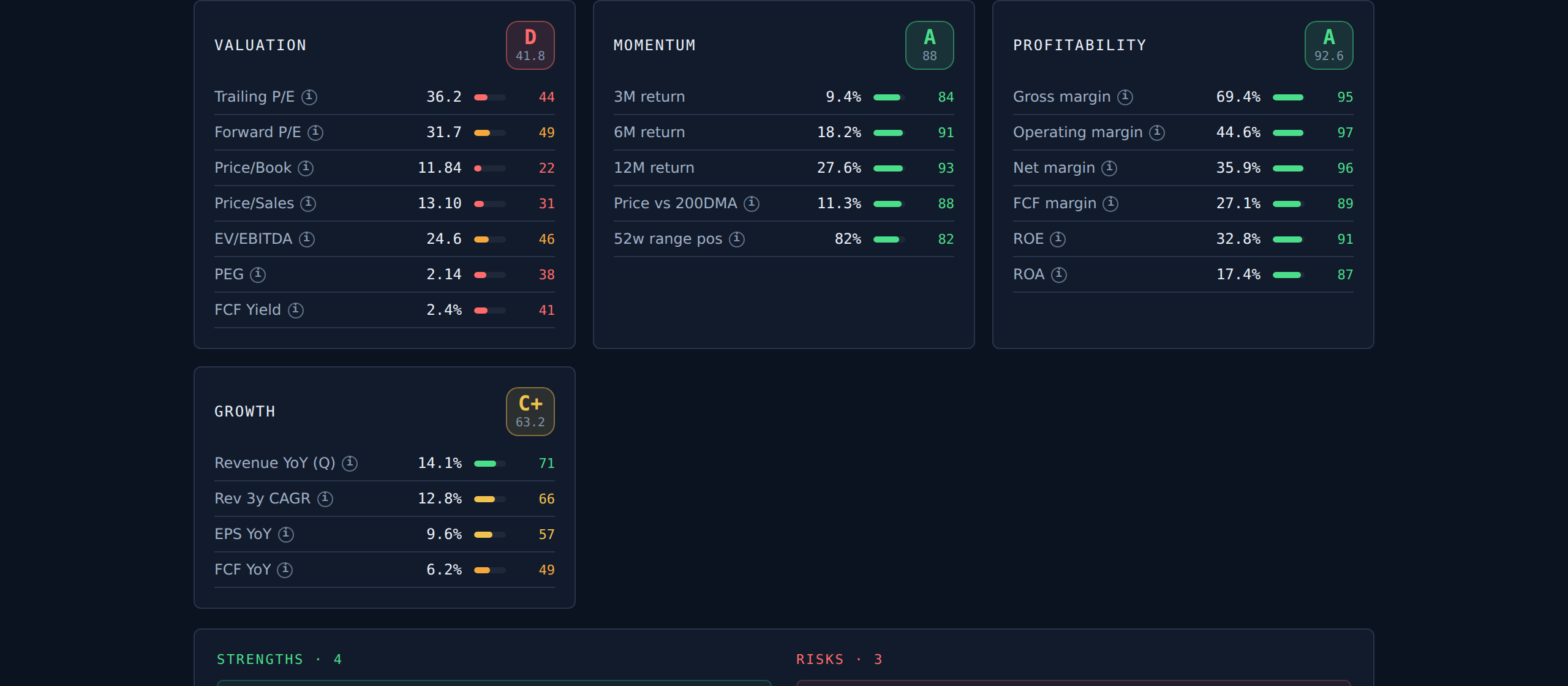Show info tooltip for Price/Book
Screen dimensions: 1568x686
[306, 168]
